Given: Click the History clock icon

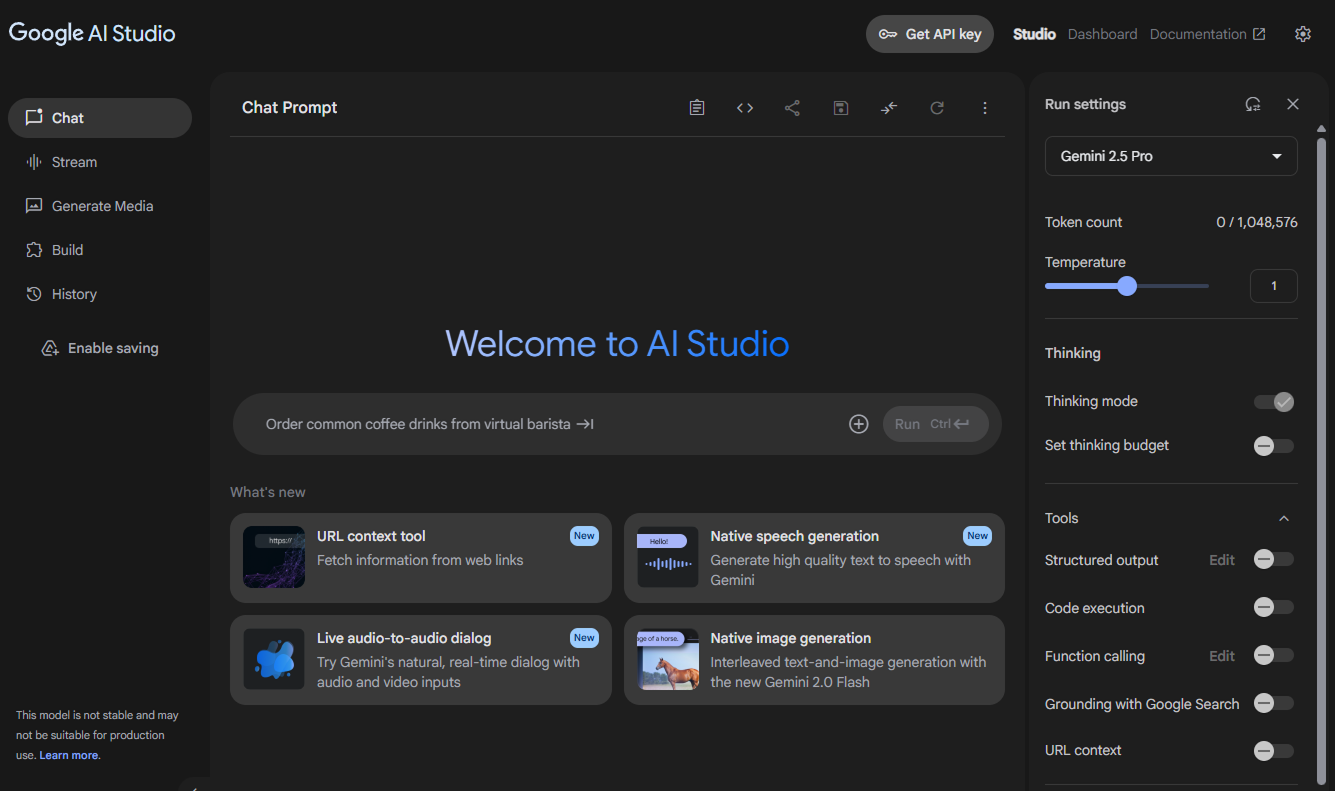Looking at the screenshot, I should (34, 294).
